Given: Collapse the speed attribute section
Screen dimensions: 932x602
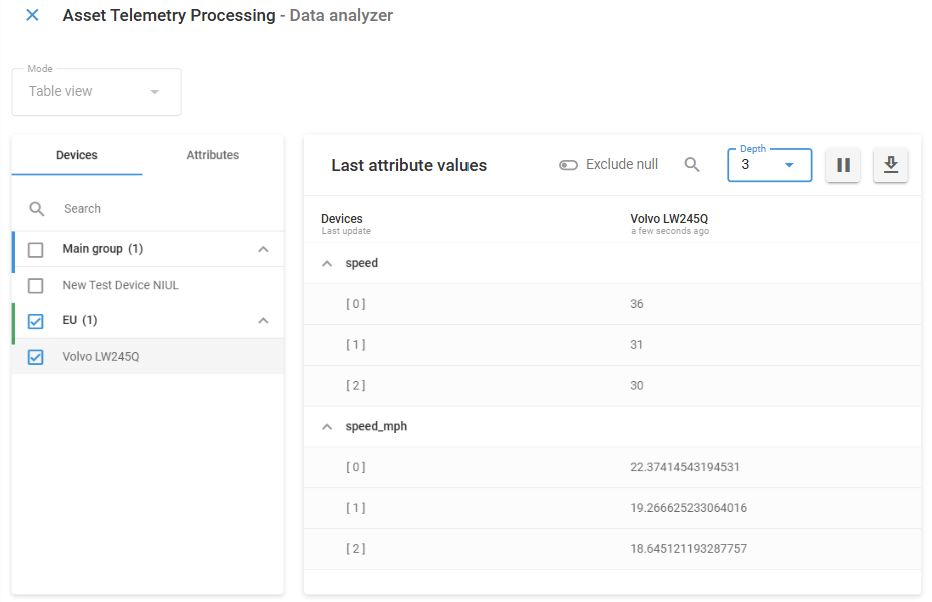Looking at the screenshot, I should point(327,262).
